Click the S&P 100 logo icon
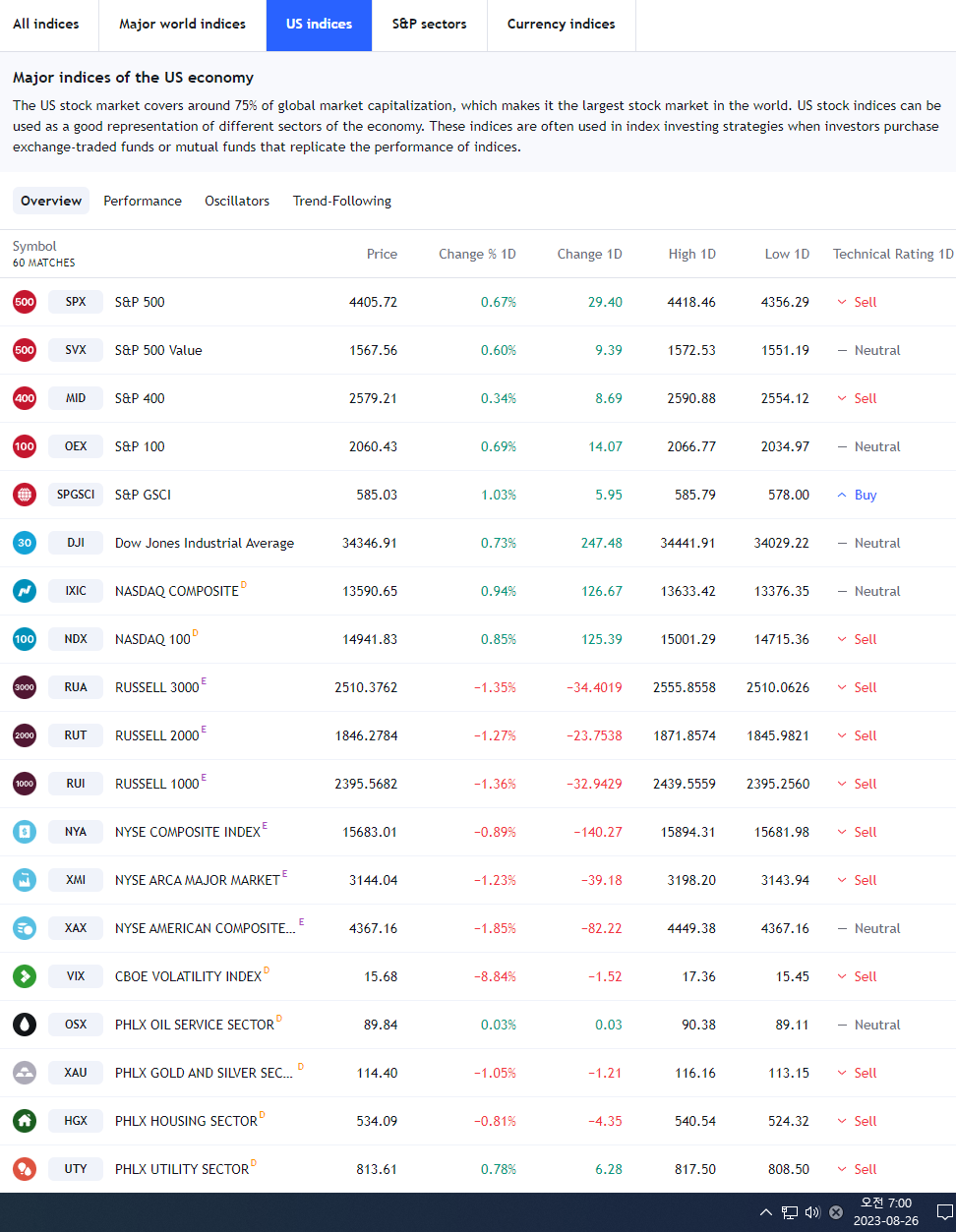Image resolution: width=956 pixels, height=1232 pixels. (x=25, y=446)
